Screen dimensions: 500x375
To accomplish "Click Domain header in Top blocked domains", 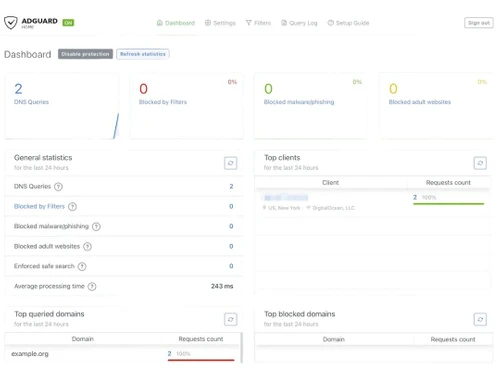I will [x=333, y=339].
